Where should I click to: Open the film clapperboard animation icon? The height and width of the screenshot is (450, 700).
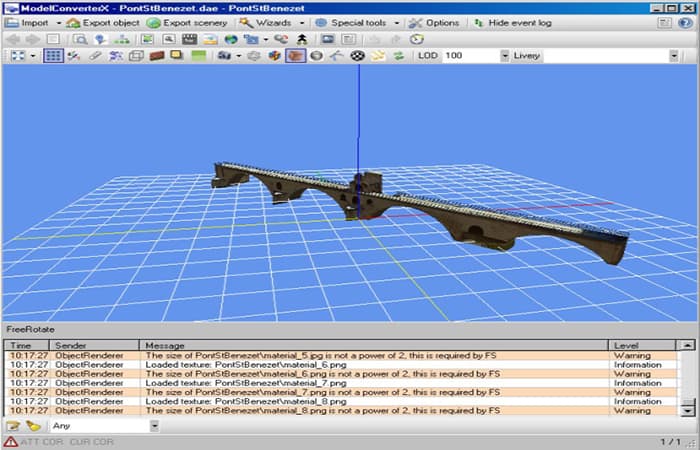coord(190,39)
